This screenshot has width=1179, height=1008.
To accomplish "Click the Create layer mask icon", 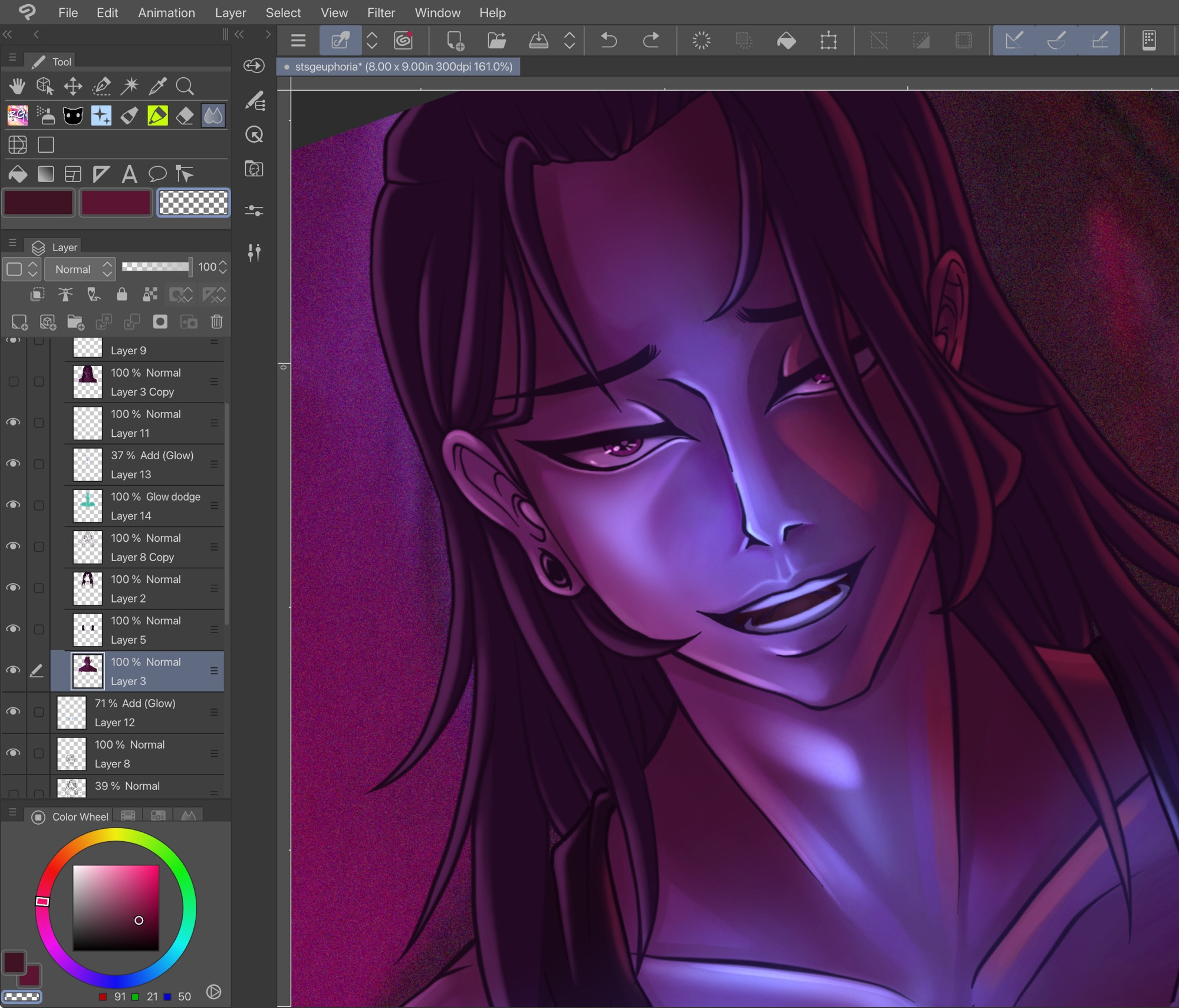I will coord(160,322).
